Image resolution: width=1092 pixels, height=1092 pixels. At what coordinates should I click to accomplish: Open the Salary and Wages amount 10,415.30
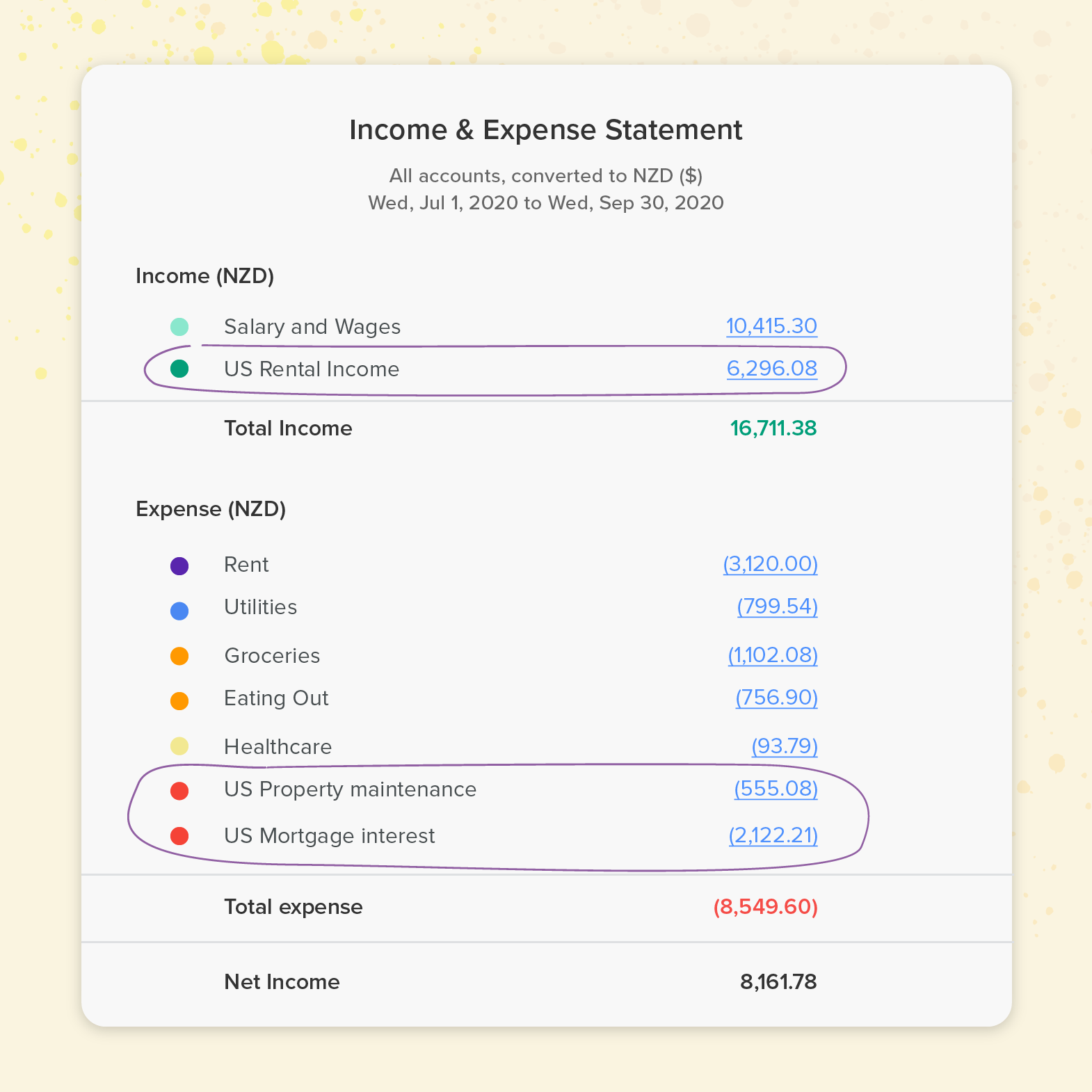point(771,326)
